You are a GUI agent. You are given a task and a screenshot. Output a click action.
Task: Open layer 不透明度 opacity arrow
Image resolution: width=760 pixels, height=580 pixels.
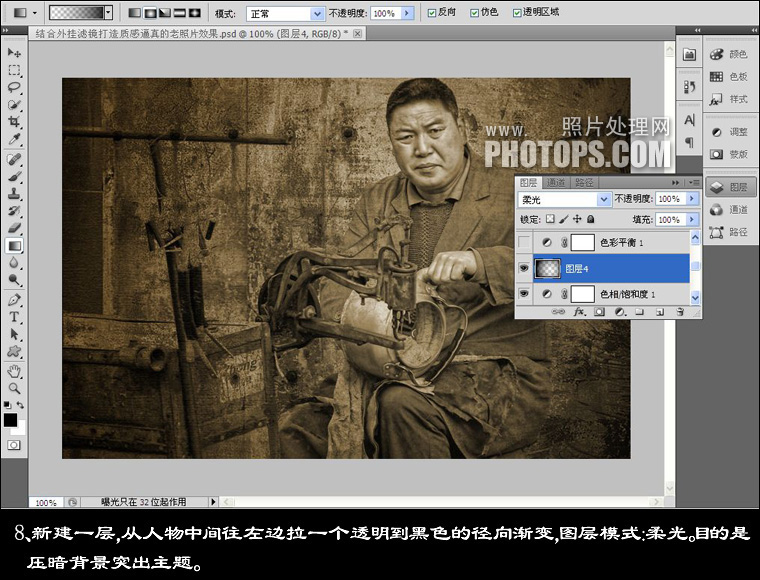point(692,199)
